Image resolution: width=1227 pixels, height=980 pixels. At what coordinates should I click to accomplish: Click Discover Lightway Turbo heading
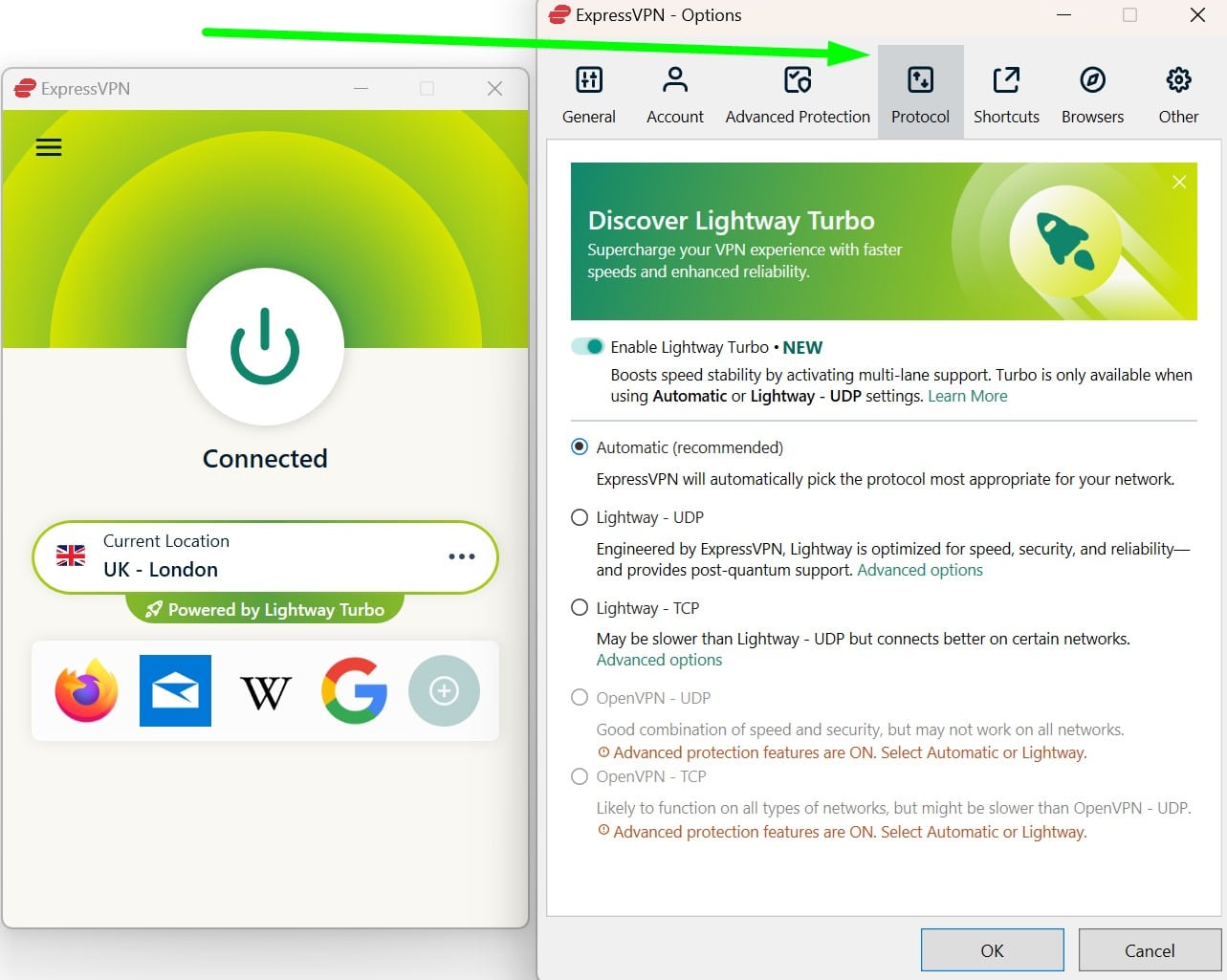pos(732,220)
